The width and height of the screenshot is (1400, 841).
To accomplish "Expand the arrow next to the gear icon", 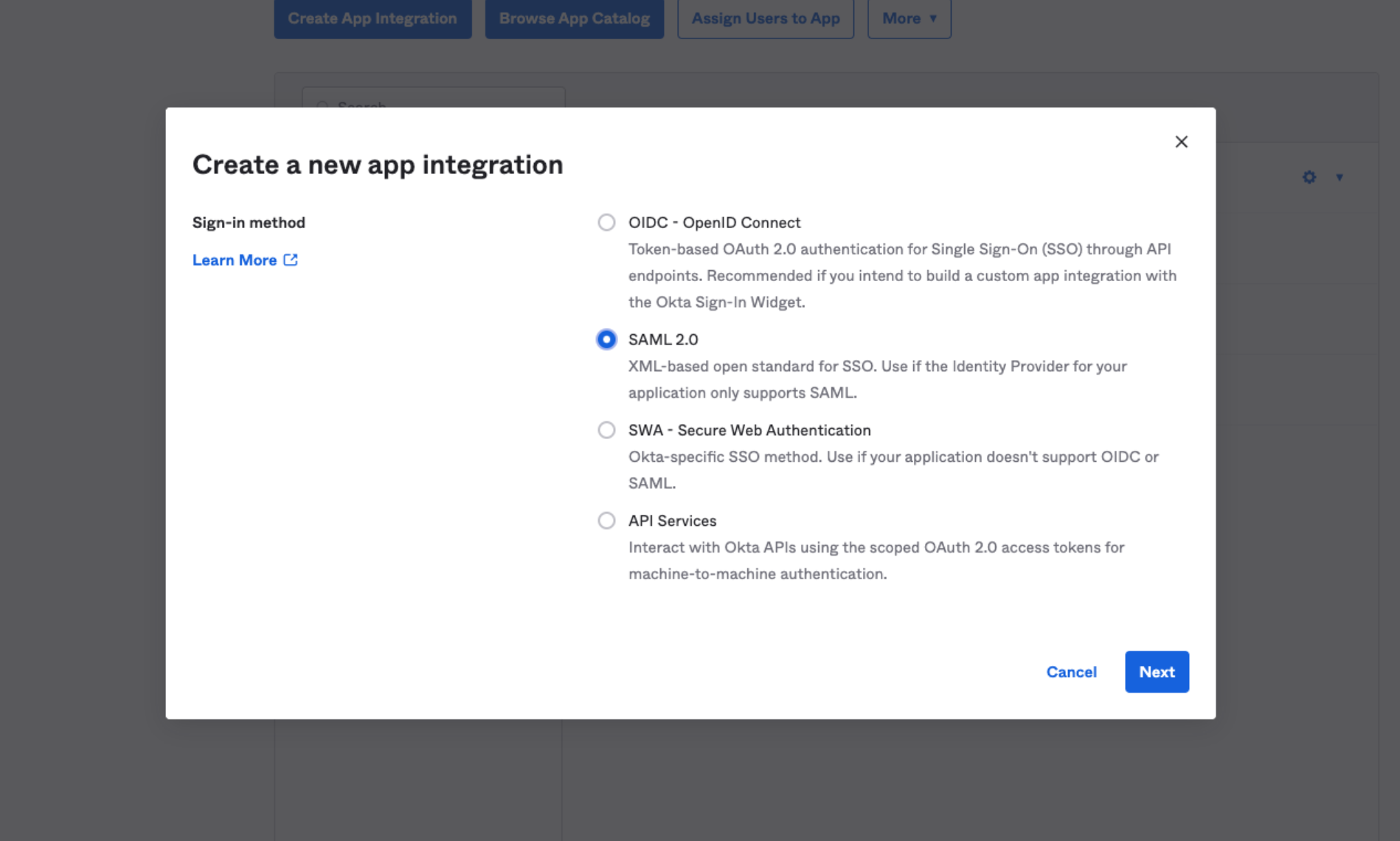I will pyautogui.click(x=1339, y=177).
